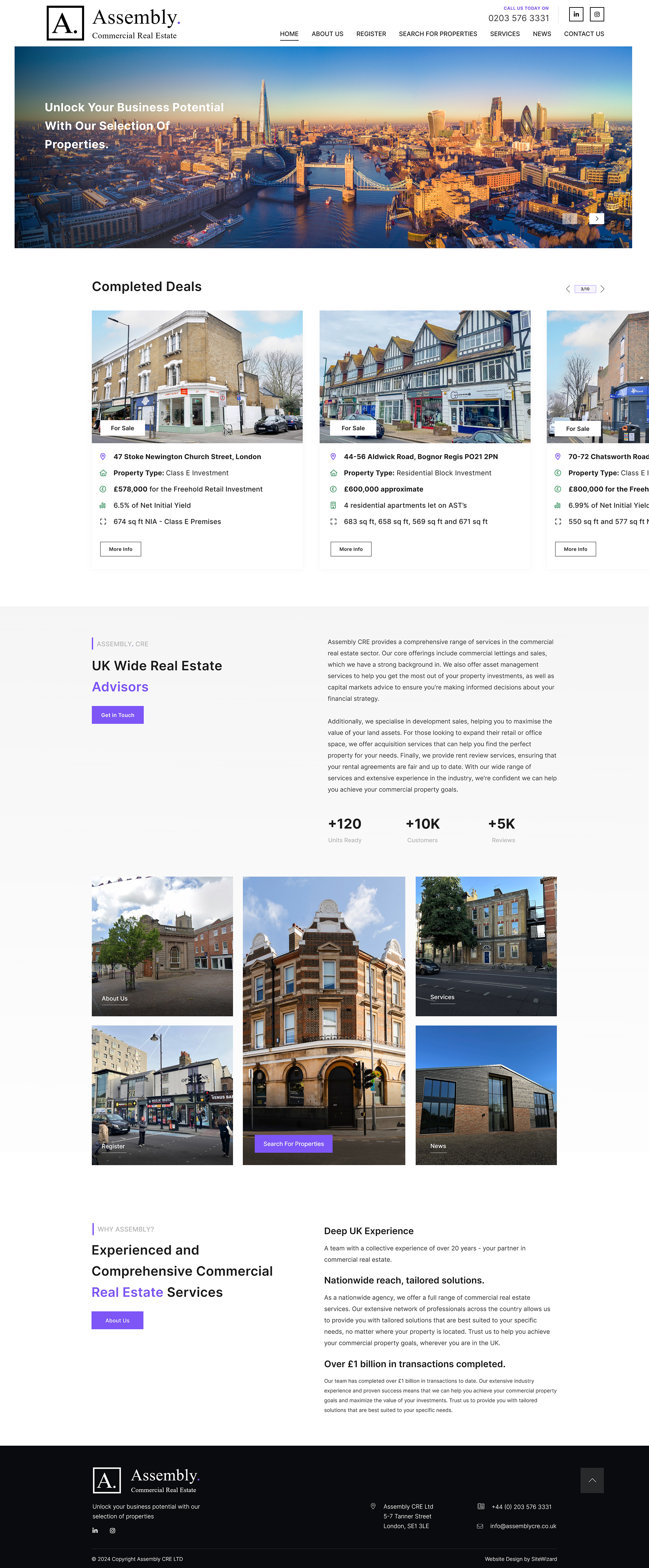Click location pin icon for 47 Stoke Newington
649x1568 pixels.
[x=103, y=456]
